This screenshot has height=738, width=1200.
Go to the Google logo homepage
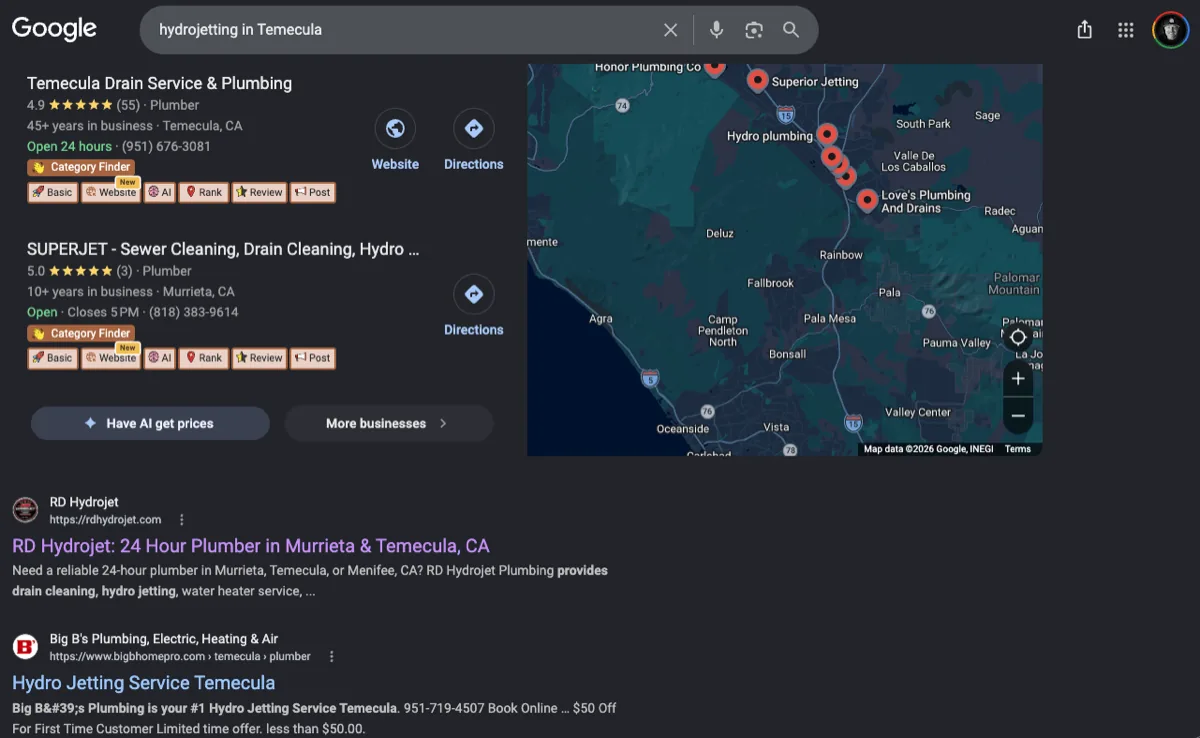pyautogui.click(x=54, y=29)
